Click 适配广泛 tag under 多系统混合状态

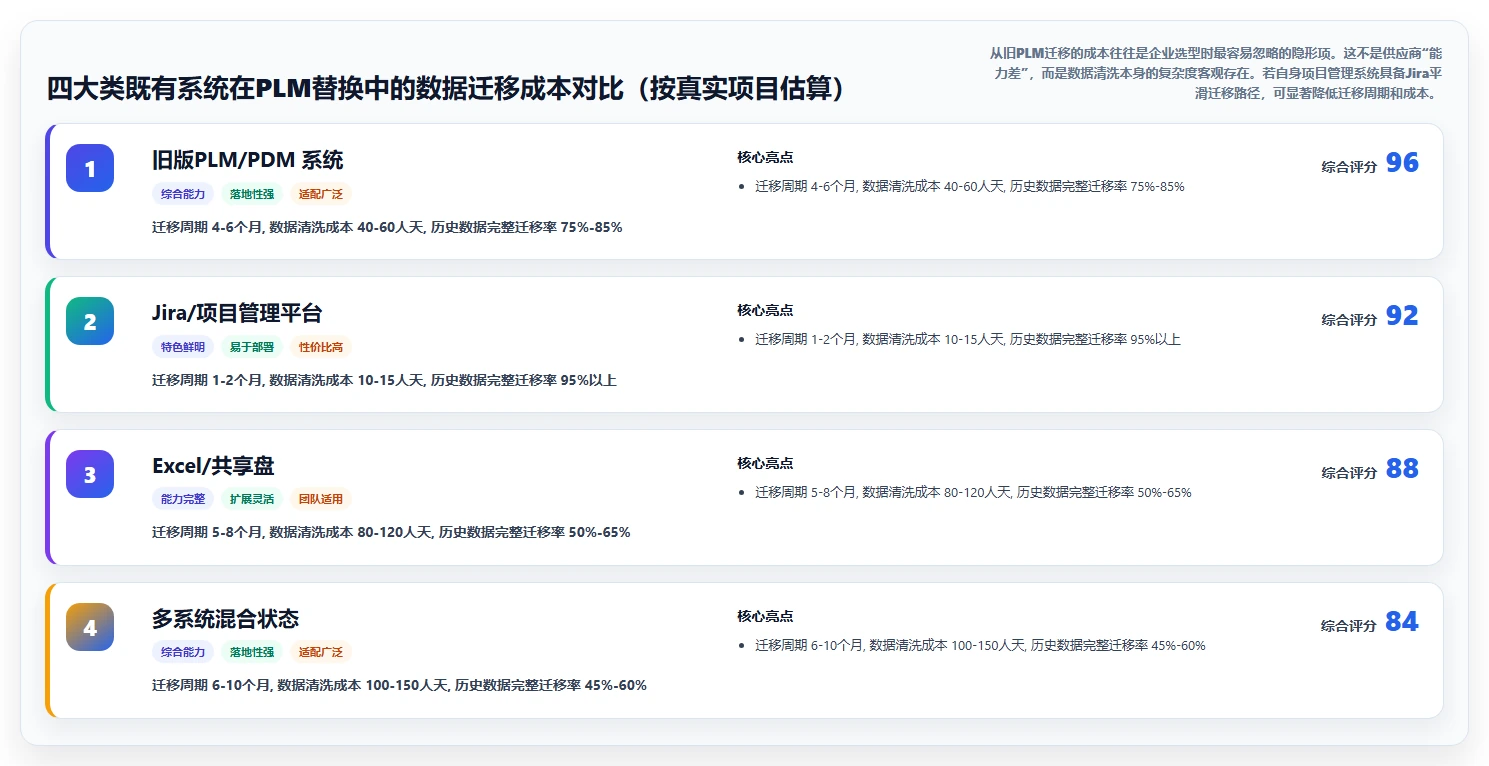coord(321,652)
